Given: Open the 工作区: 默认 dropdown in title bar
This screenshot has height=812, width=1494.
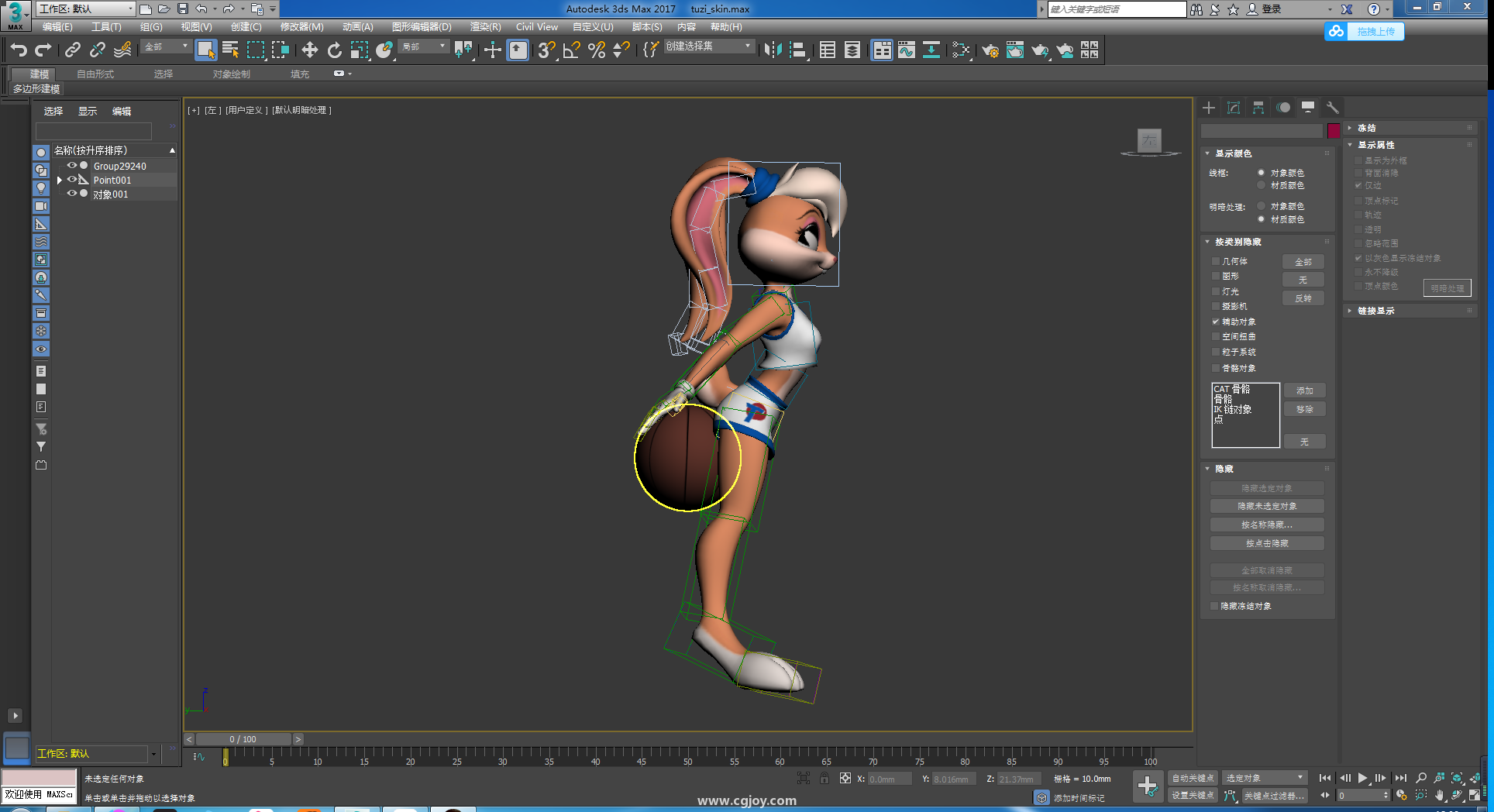Looking at the screenshot, I should [x=86, y=9].
